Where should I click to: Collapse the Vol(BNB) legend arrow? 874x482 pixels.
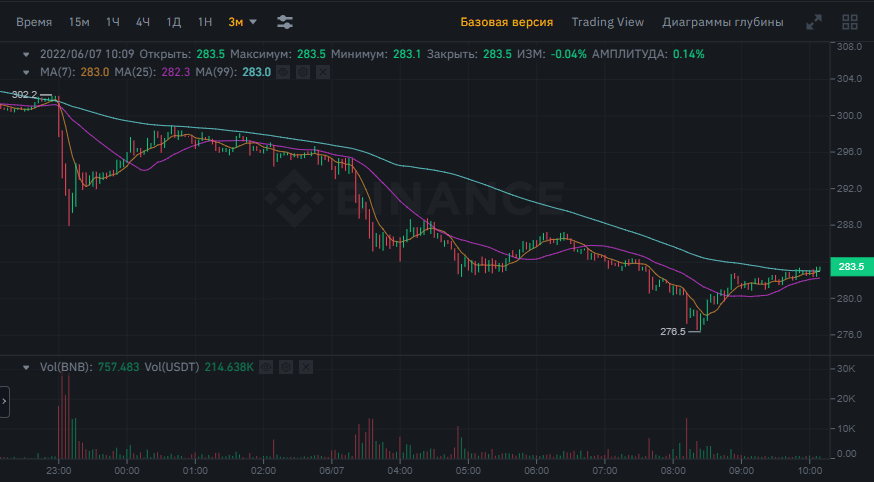[26, 368]
